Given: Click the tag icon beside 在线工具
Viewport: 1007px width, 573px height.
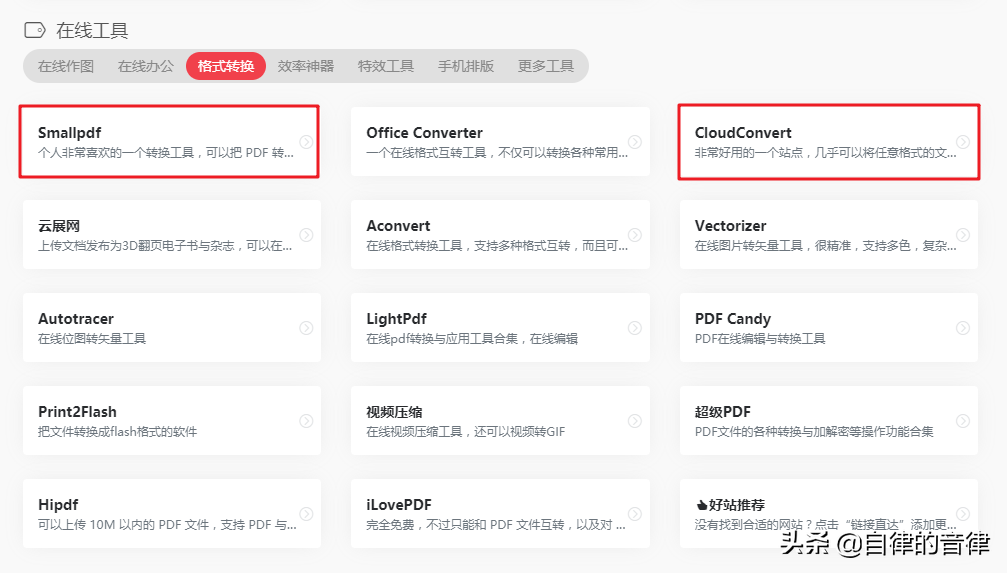Looking at the screenshot, I should [x=35, y=30].
